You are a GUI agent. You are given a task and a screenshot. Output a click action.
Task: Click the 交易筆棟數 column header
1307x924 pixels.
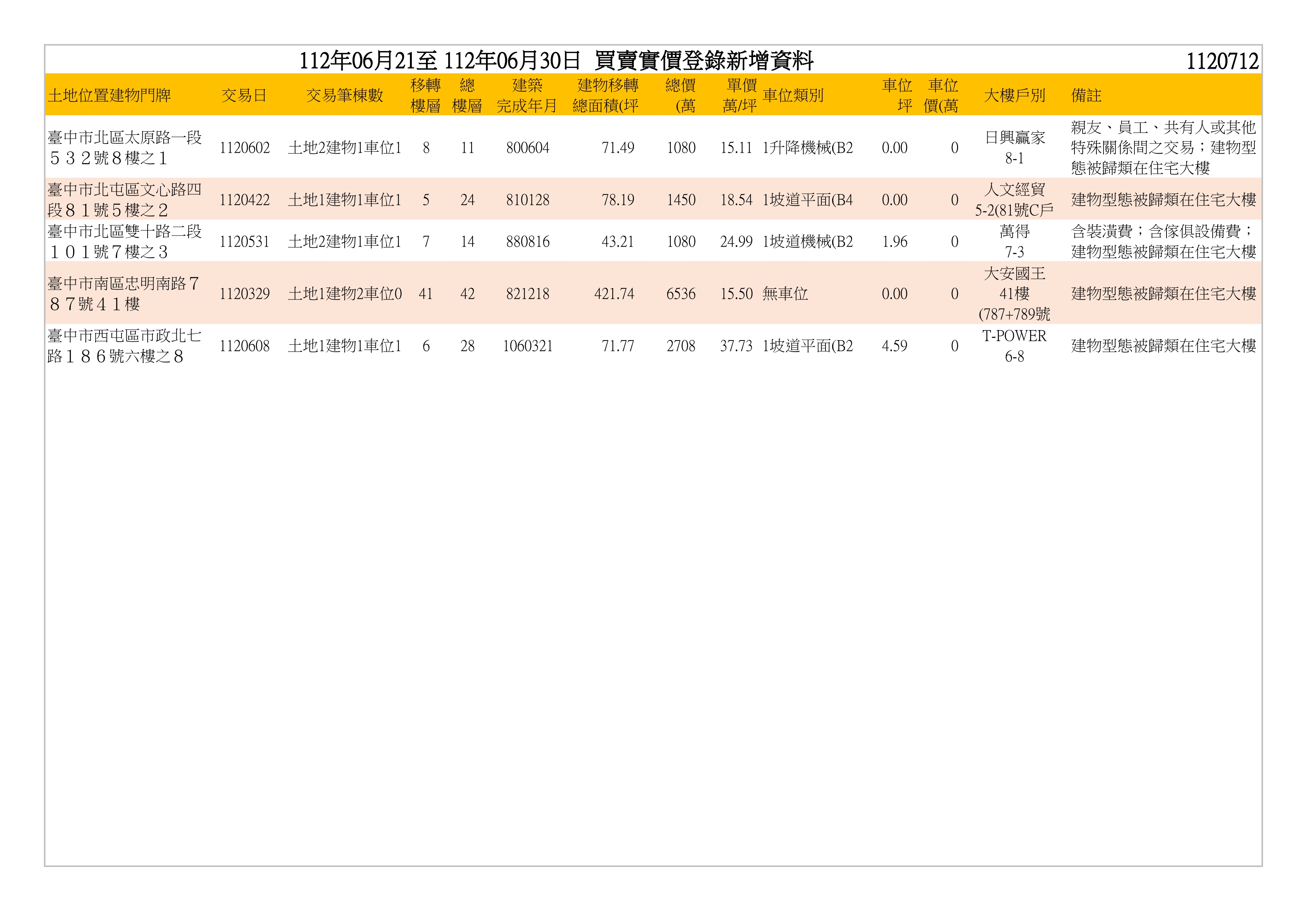coord(344,95)
